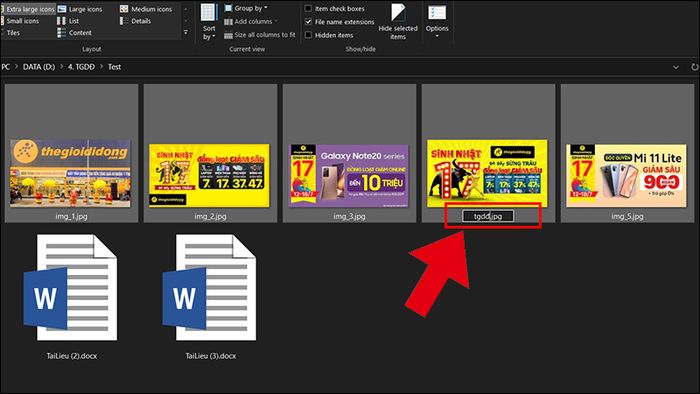Click the tgdd.jpg rename text field
Image resolution: width=700 pixels, height=394 pixels.
tap(488, 216)
